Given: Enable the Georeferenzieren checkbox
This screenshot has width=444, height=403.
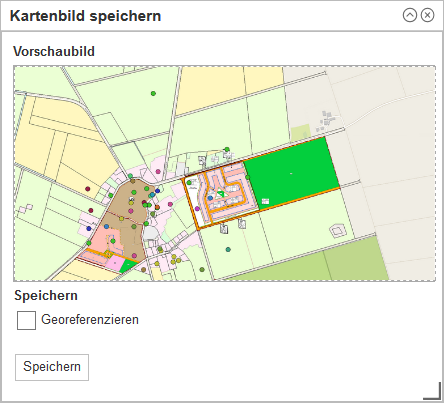Looking at the screenshot, I should point(26,320).
